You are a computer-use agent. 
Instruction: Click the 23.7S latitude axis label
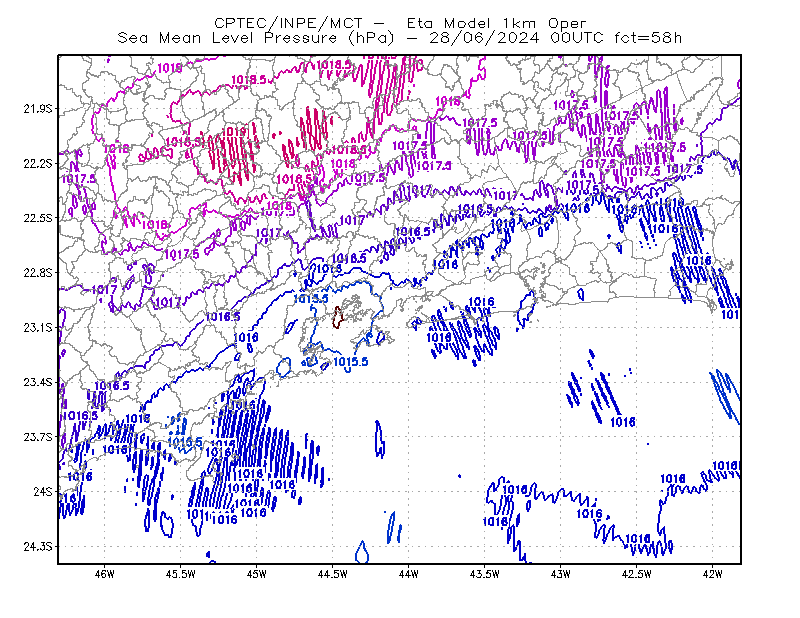point(38,437)
